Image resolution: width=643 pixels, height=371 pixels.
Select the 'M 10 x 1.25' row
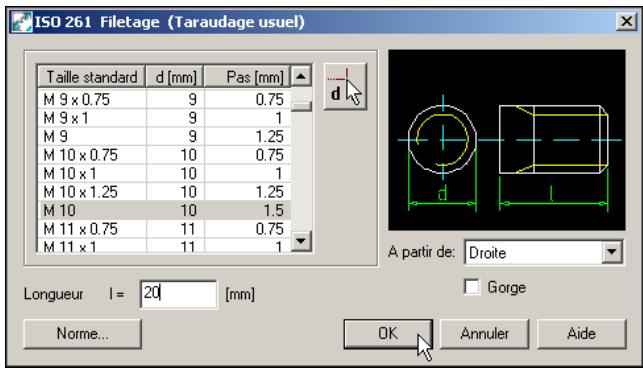point(164,192)
